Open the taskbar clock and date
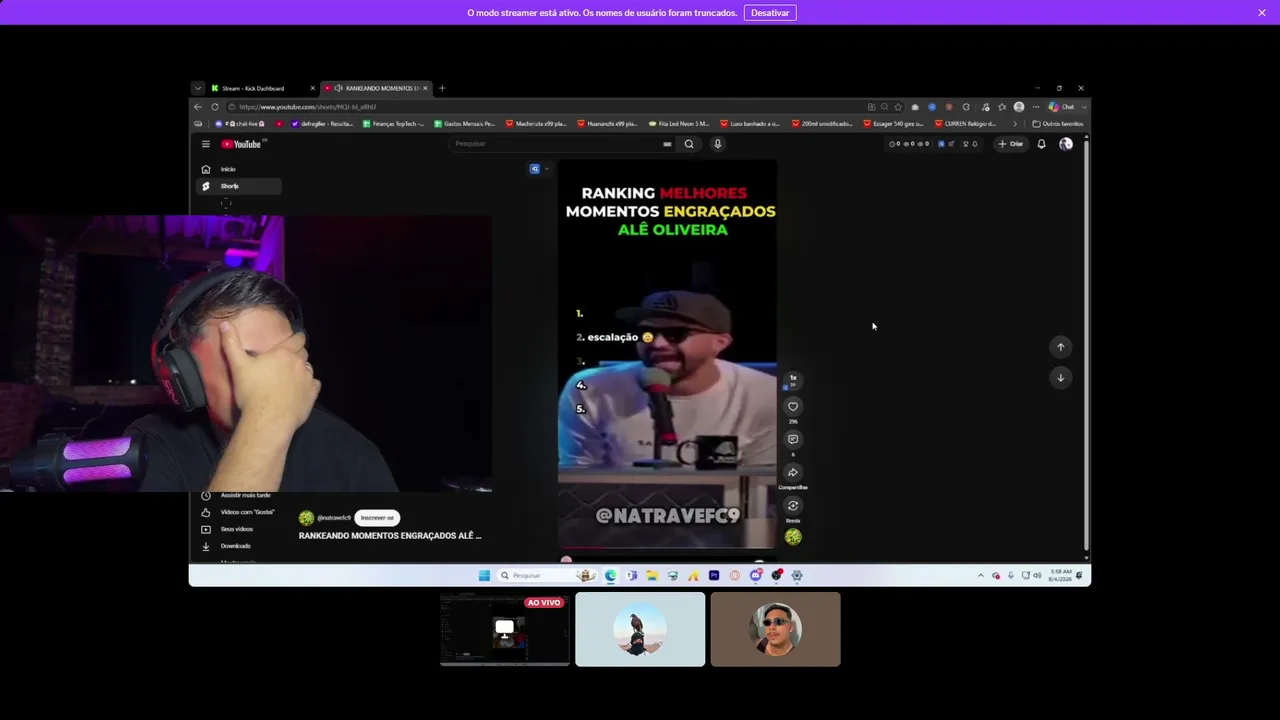Viewport: 1280px width, 720px height. click(x=1060, y=575)
